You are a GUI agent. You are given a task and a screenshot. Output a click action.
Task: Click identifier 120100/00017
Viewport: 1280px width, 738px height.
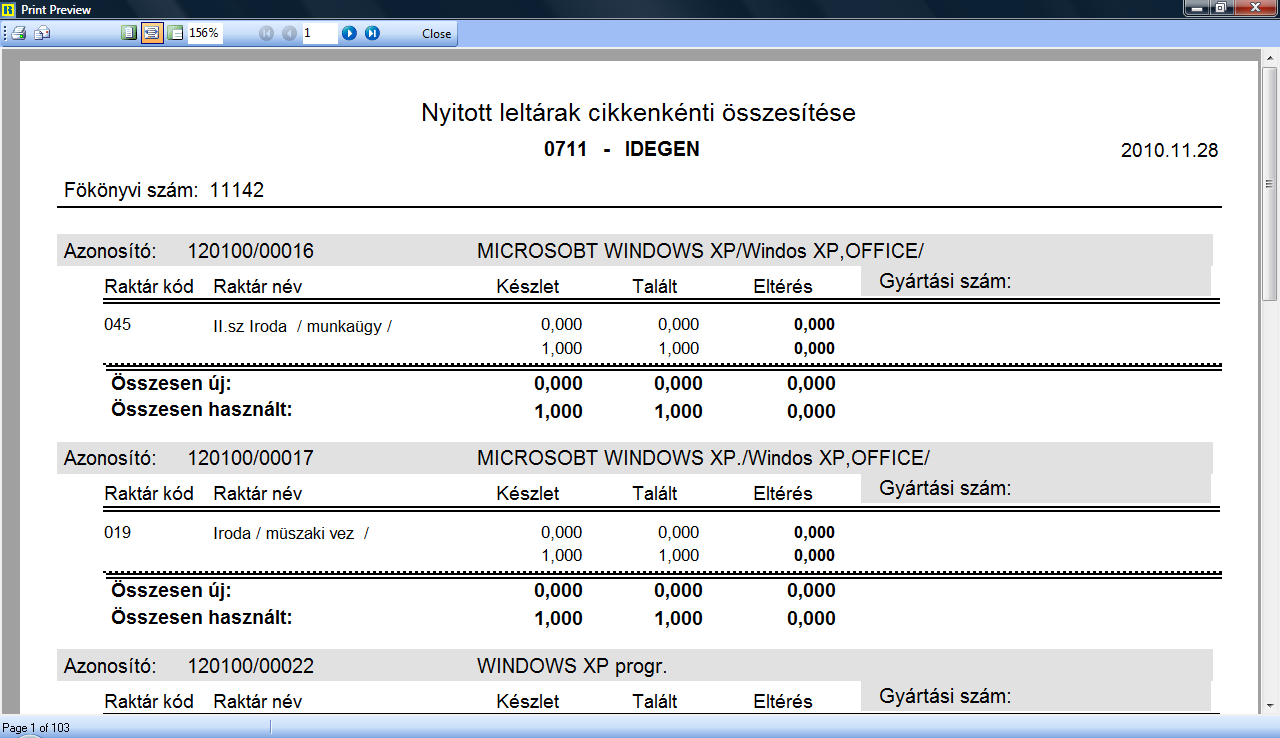coord(251,458)
